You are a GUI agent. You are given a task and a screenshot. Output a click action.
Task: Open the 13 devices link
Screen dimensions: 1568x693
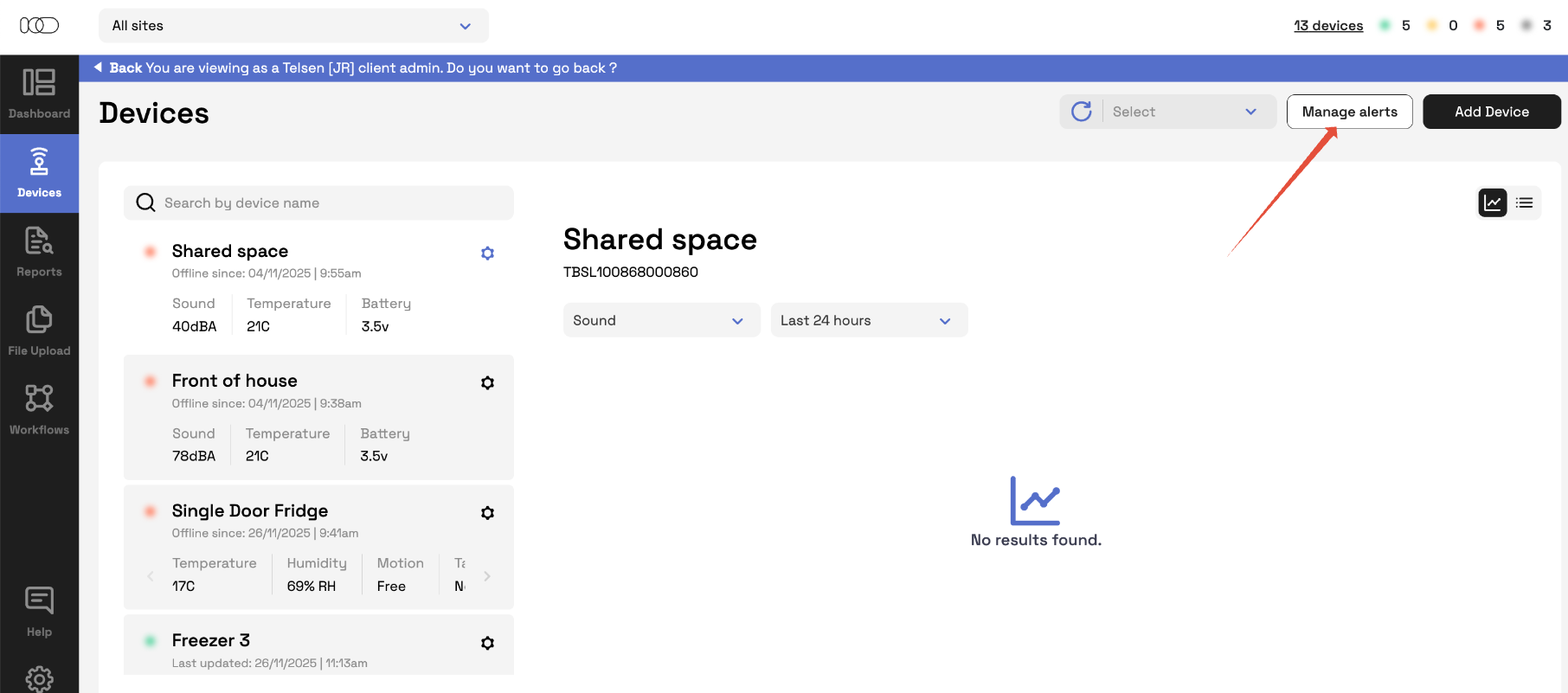point(1328,26)
